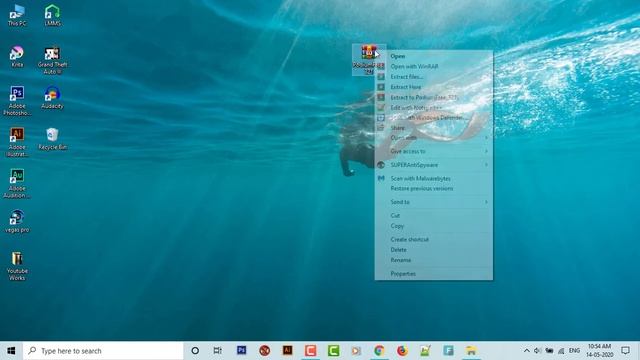This screenshot has width=640, height=360.
Task: Open the green Camtasia taskbar icon
Action: tap(333, 350)
